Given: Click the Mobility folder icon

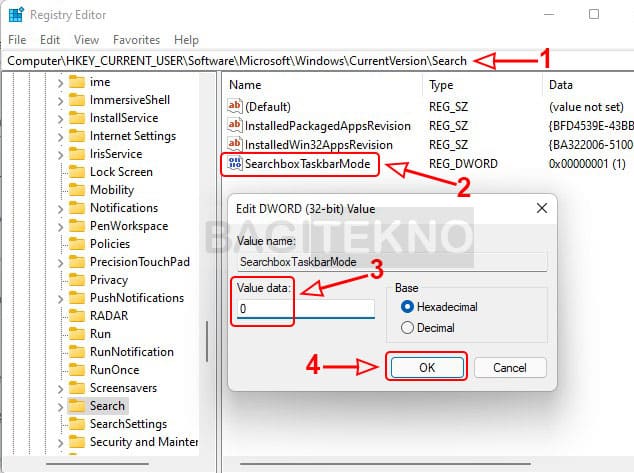Looking at the screenshot, I should click(76, 190).
